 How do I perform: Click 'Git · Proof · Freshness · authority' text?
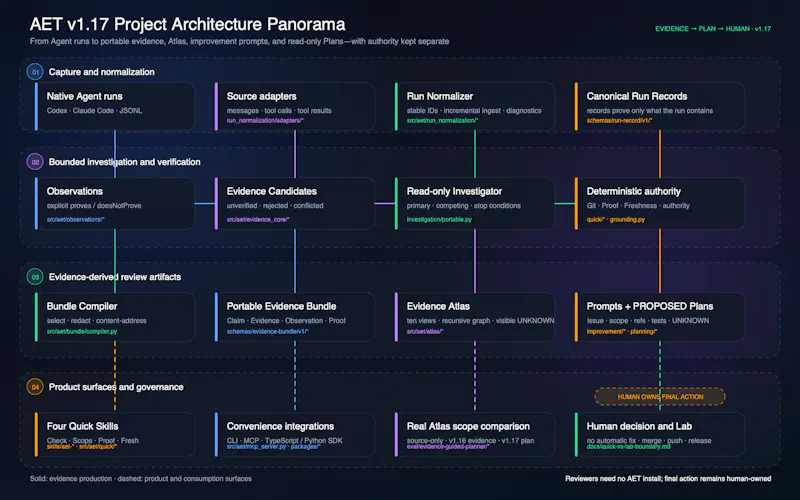pyautogui.click(x=638, y=206)
